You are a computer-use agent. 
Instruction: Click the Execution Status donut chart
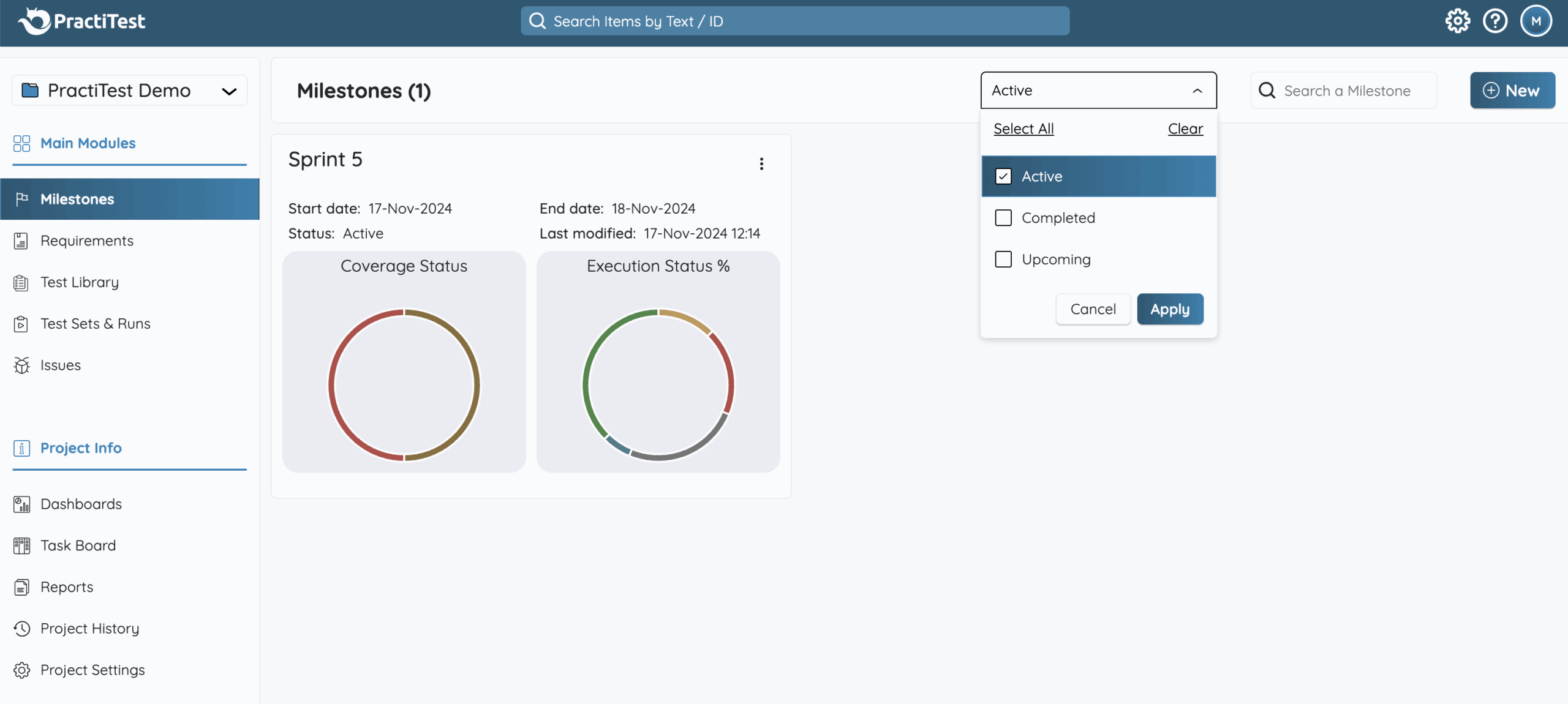point(658,385)
